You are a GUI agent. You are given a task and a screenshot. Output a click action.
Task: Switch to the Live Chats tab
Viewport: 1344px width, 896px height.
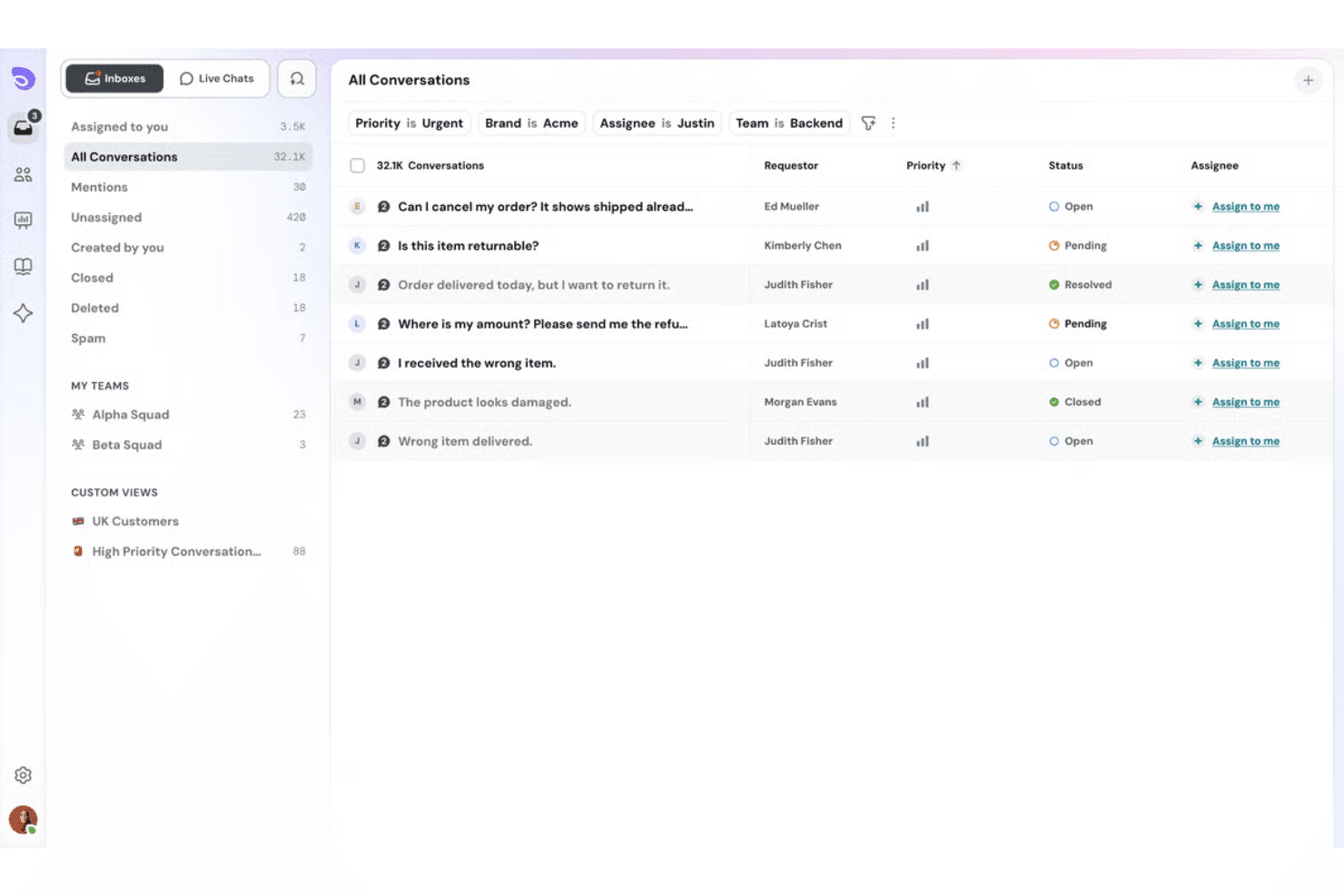click(x=217, y=79)
